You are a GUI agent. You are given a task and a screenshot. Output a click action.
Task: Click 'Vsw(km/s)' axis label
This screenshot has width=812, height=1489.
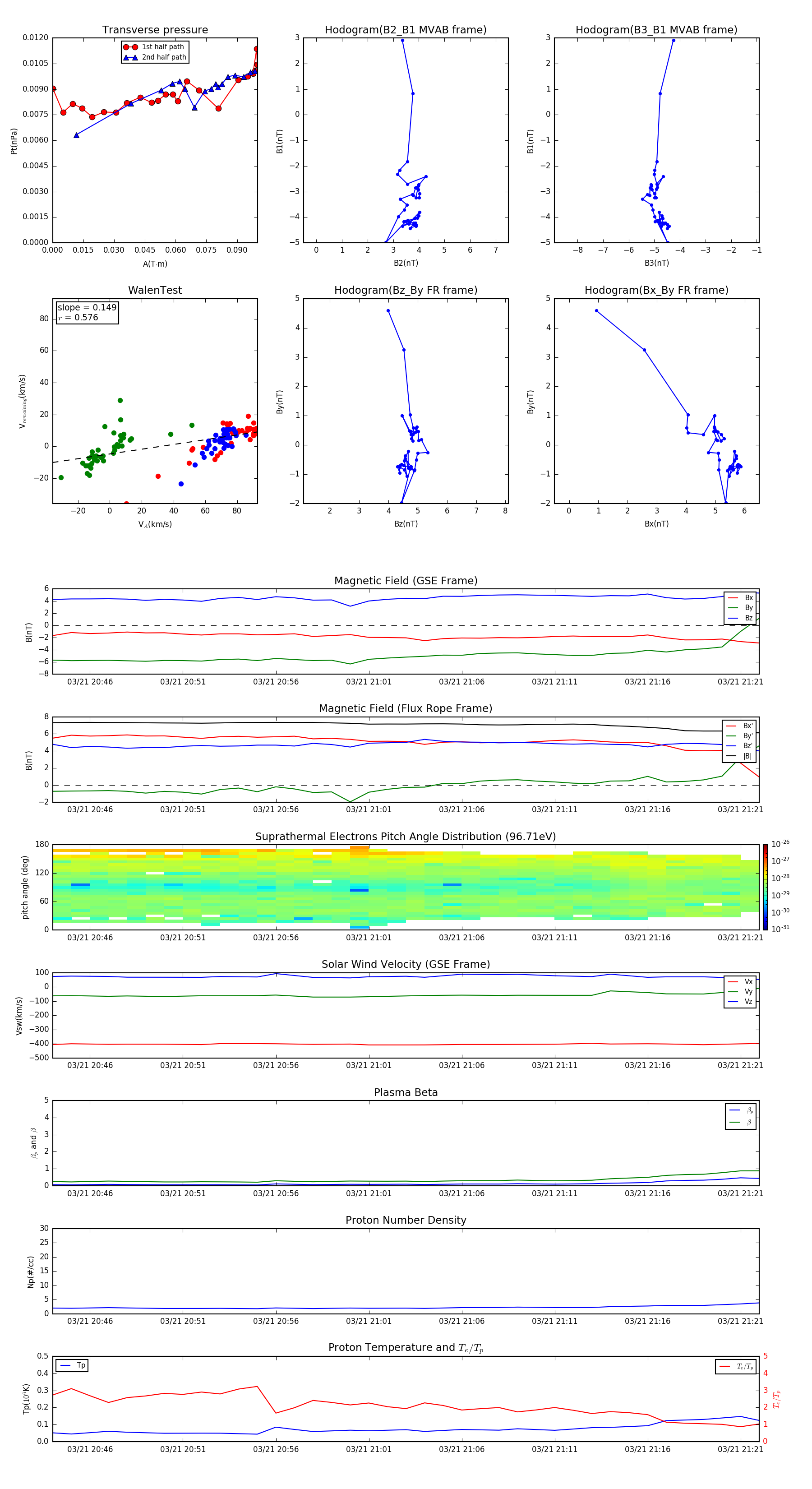point(19,1016)
